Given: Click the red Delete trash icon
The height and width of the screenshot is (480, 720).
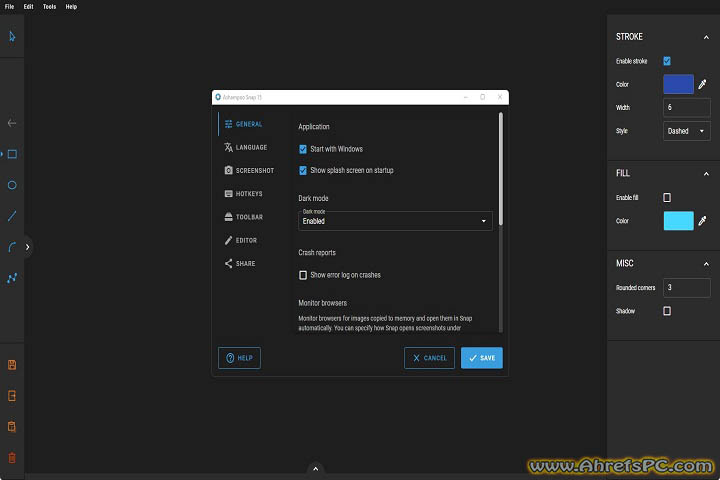Looking at the screenshot, I should (x=12, y=457).
